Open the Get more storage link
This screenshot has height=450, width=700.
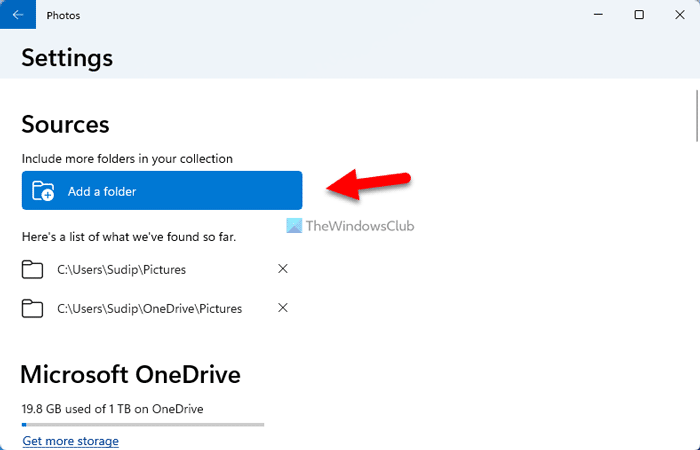pos(70,441)
